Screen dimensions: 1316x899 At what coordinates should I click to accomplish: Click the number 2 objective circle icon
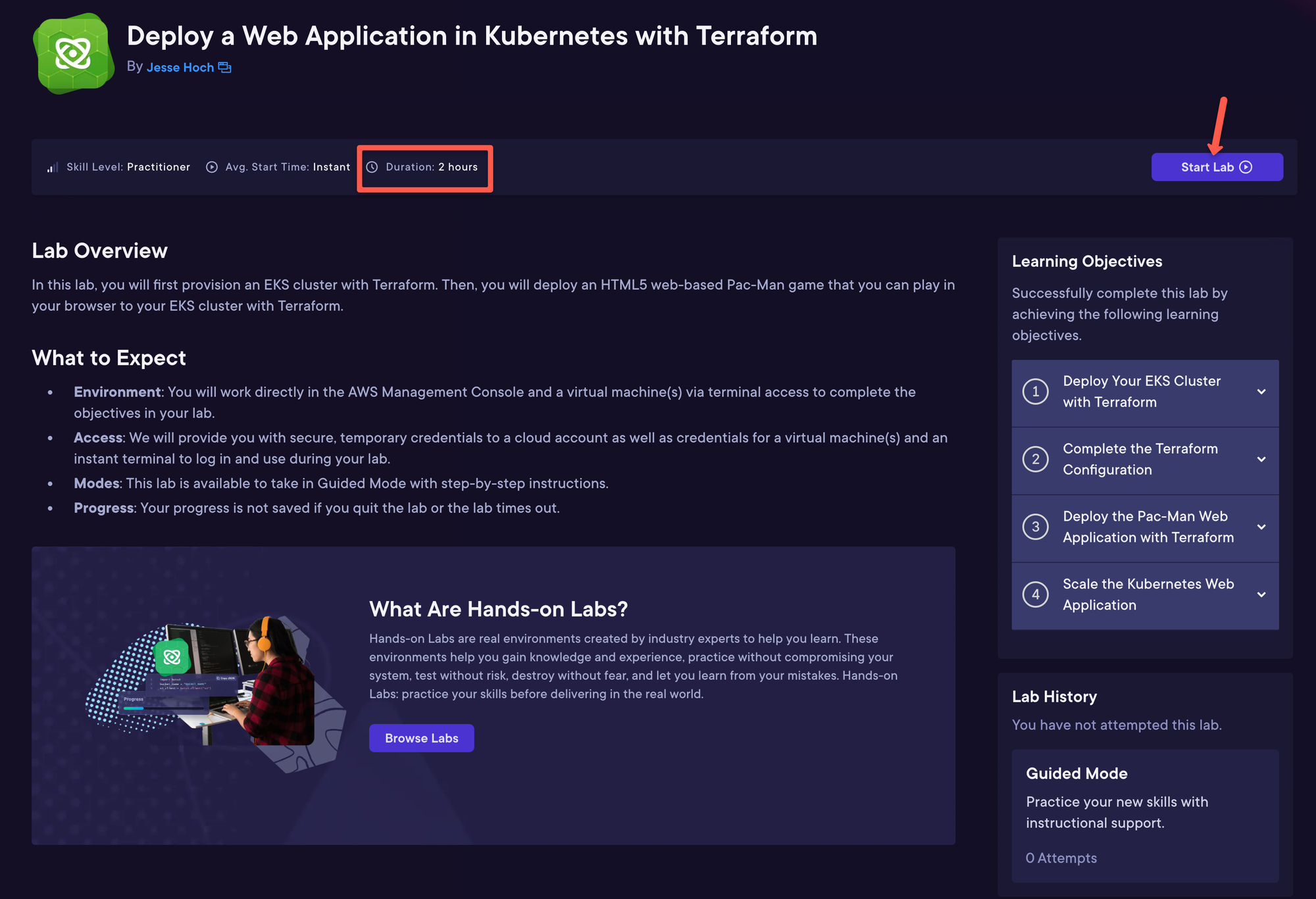1035,459
